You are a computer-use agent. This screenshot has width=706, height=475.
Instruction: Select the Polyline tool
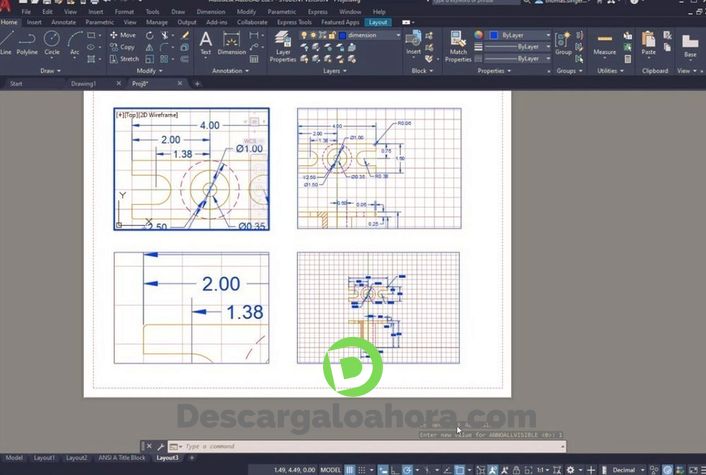pyautogui.click(x=27, y=43)
